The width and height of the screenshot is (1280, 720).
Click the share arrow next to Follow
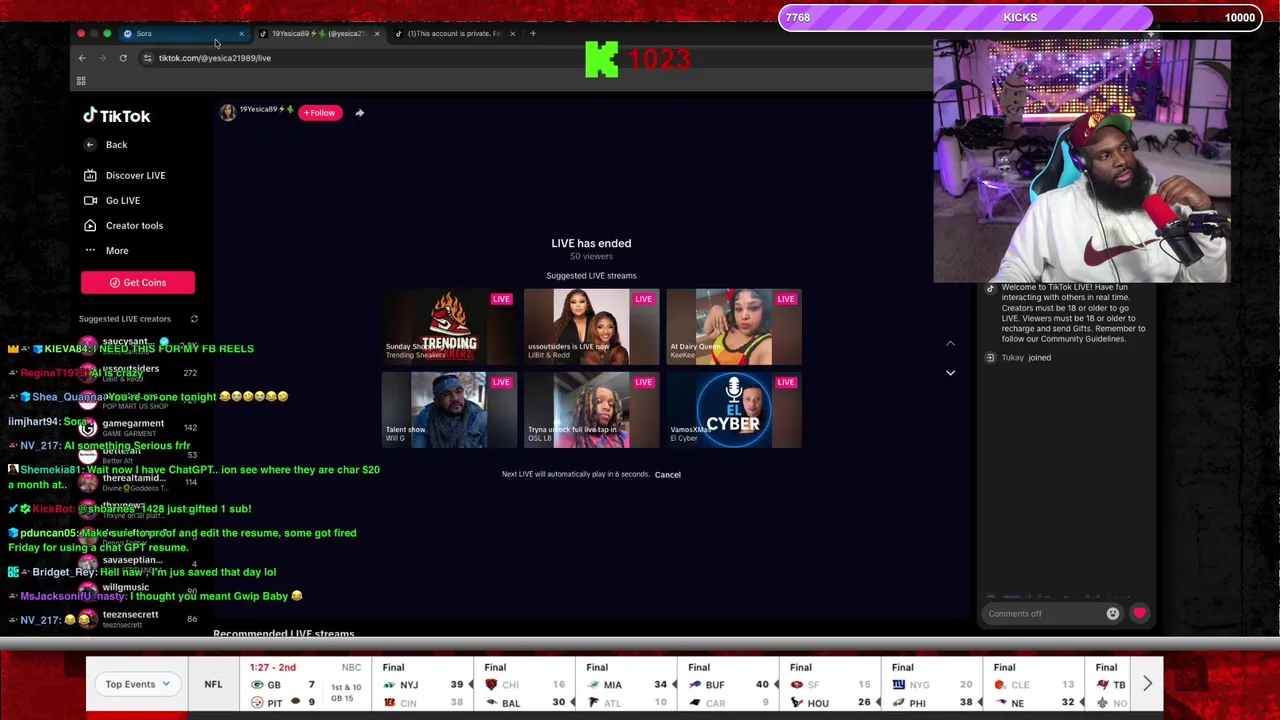click(360, 113)
